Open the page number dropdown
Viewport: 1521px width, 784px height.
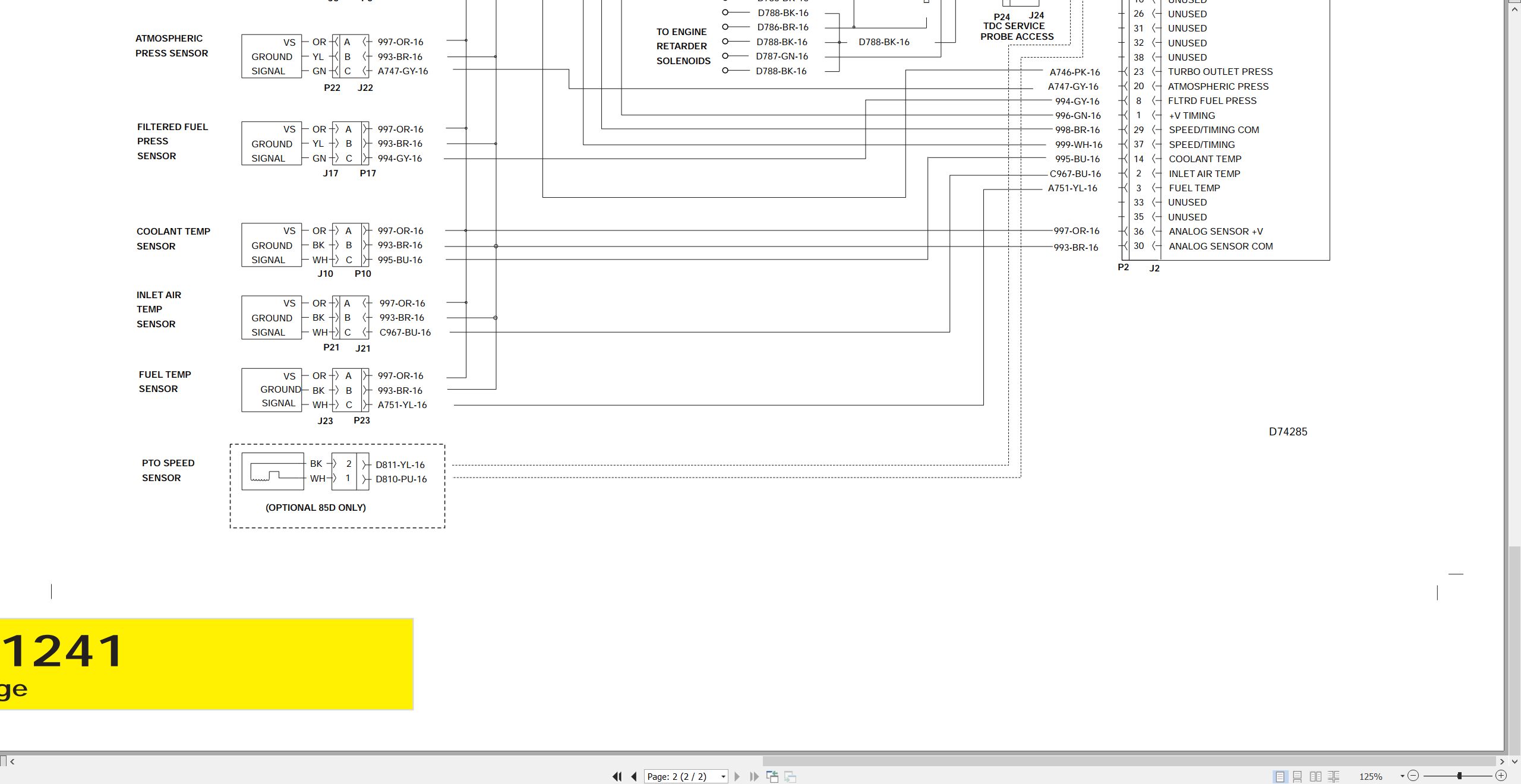[723, 777]
